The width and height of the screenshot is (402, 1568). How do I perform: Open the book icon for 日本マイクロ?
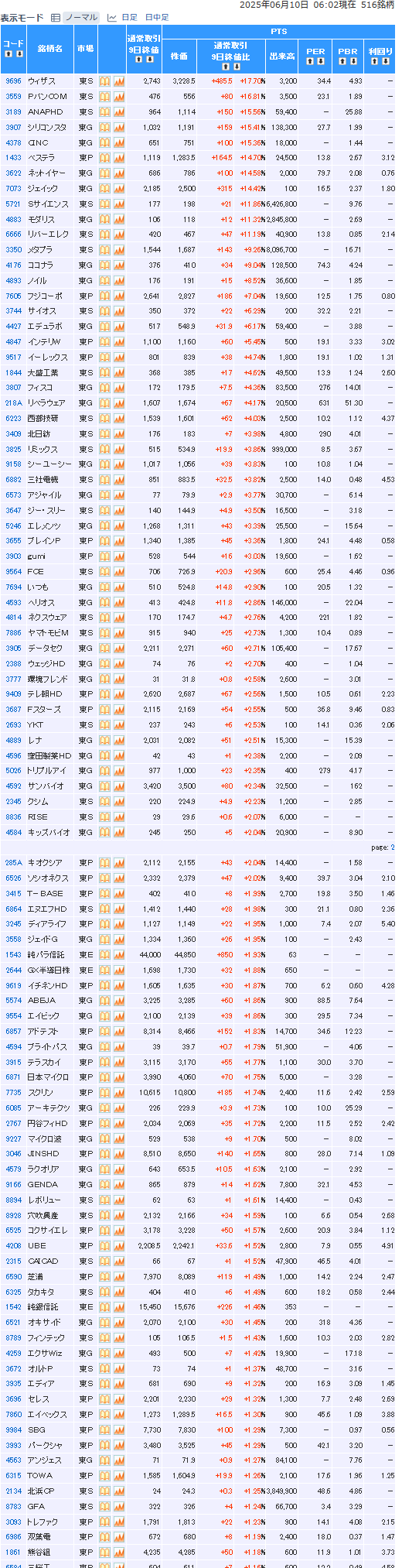[x=104, y=1077]
